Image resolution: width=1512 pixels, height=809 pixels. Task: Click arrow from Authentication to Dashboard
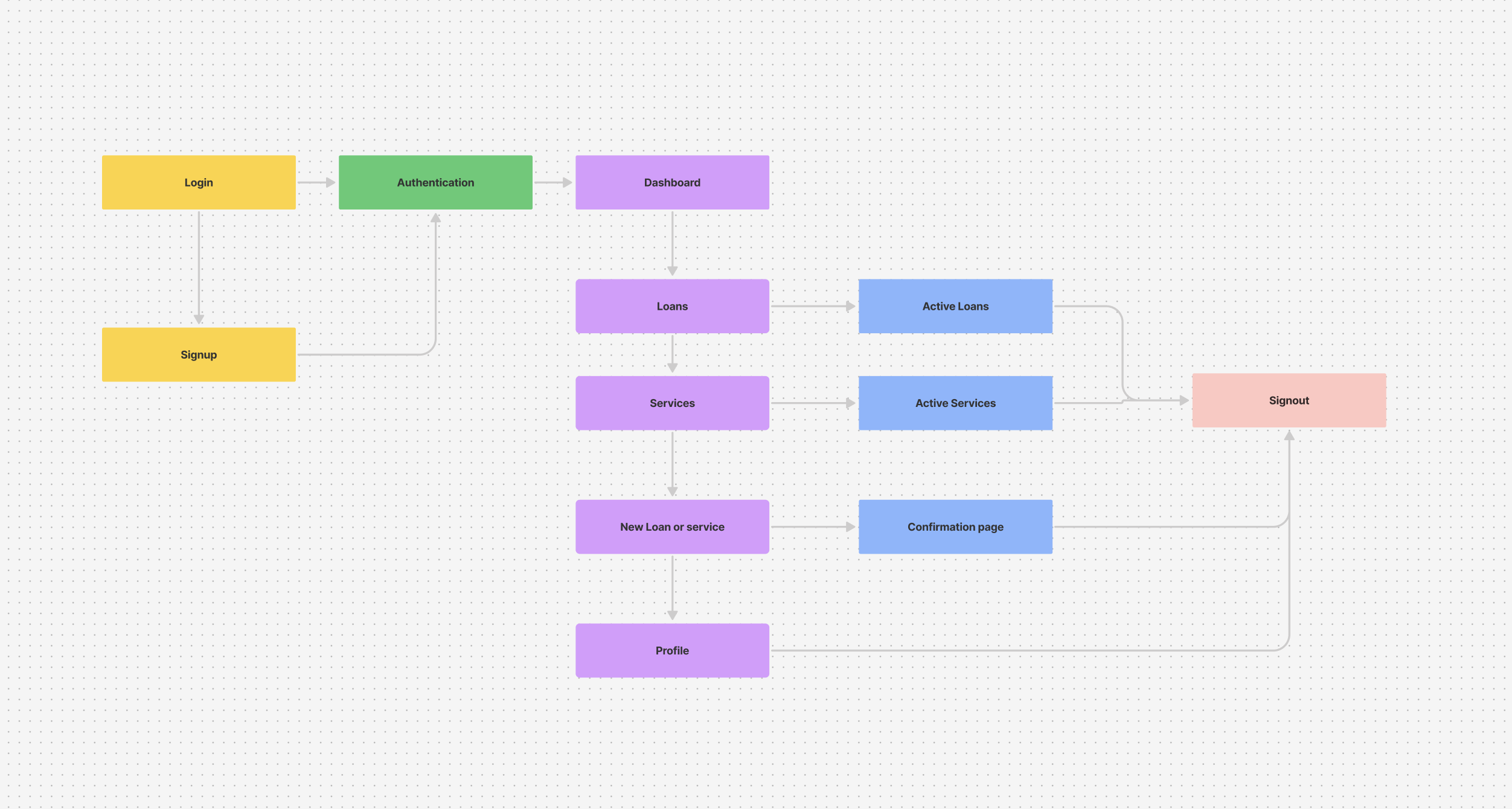(552, 182)
